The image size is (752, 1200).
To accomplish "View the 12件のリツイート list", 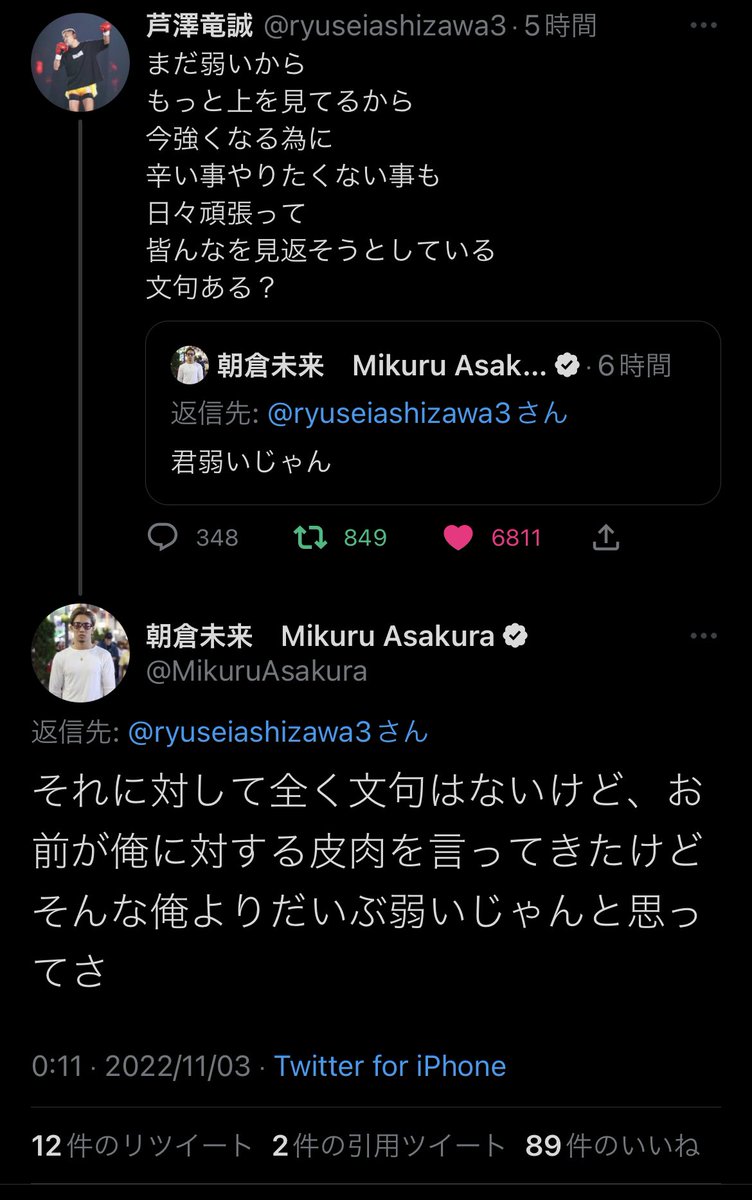I will click(x=142, y=1145).
